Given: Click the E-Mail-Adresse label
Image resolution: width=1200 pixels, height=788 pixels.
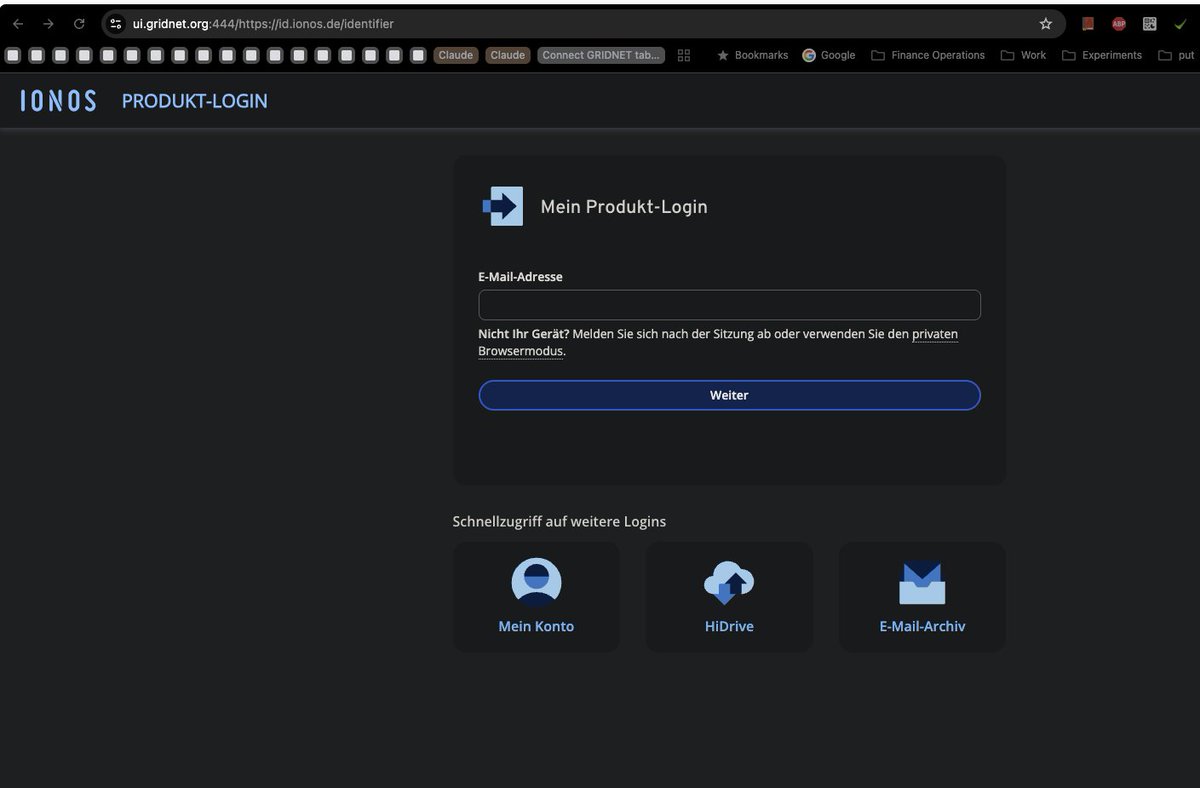Looking at the screenshot, I should (x=520, y=277).
